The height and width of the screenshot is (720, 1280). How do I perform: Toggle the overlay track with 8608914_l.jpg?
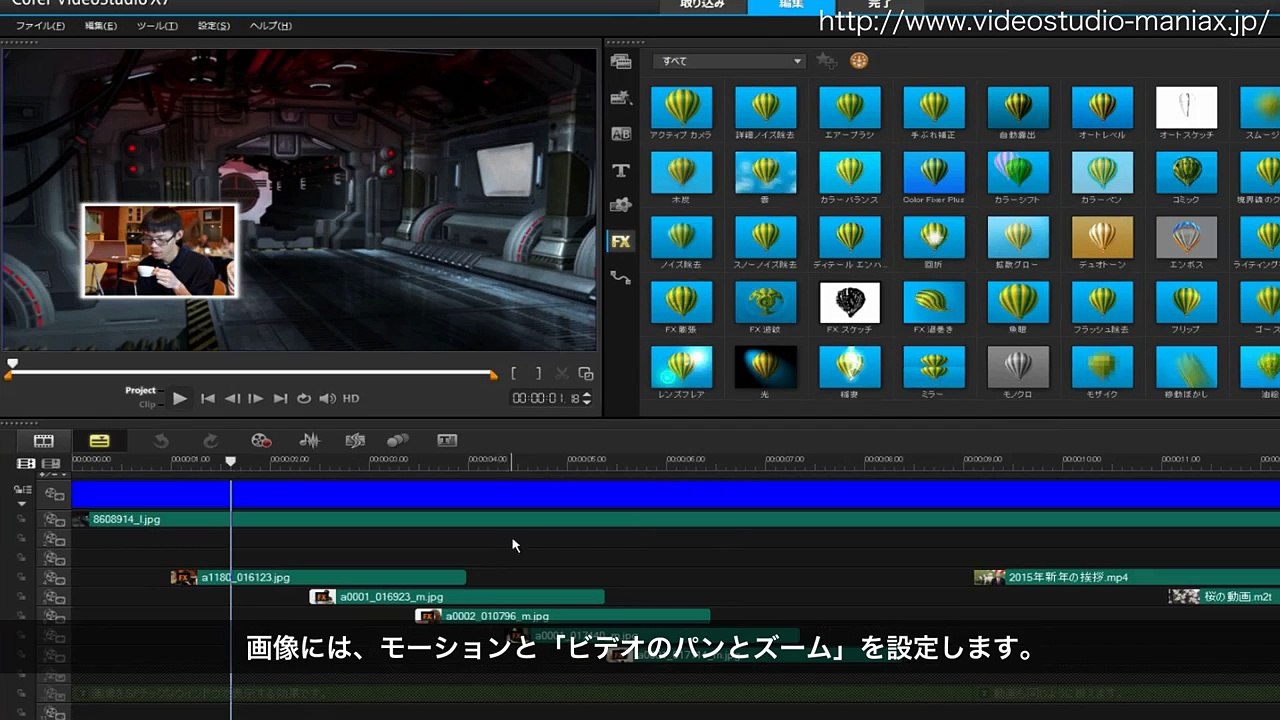[x=54, y=520]
